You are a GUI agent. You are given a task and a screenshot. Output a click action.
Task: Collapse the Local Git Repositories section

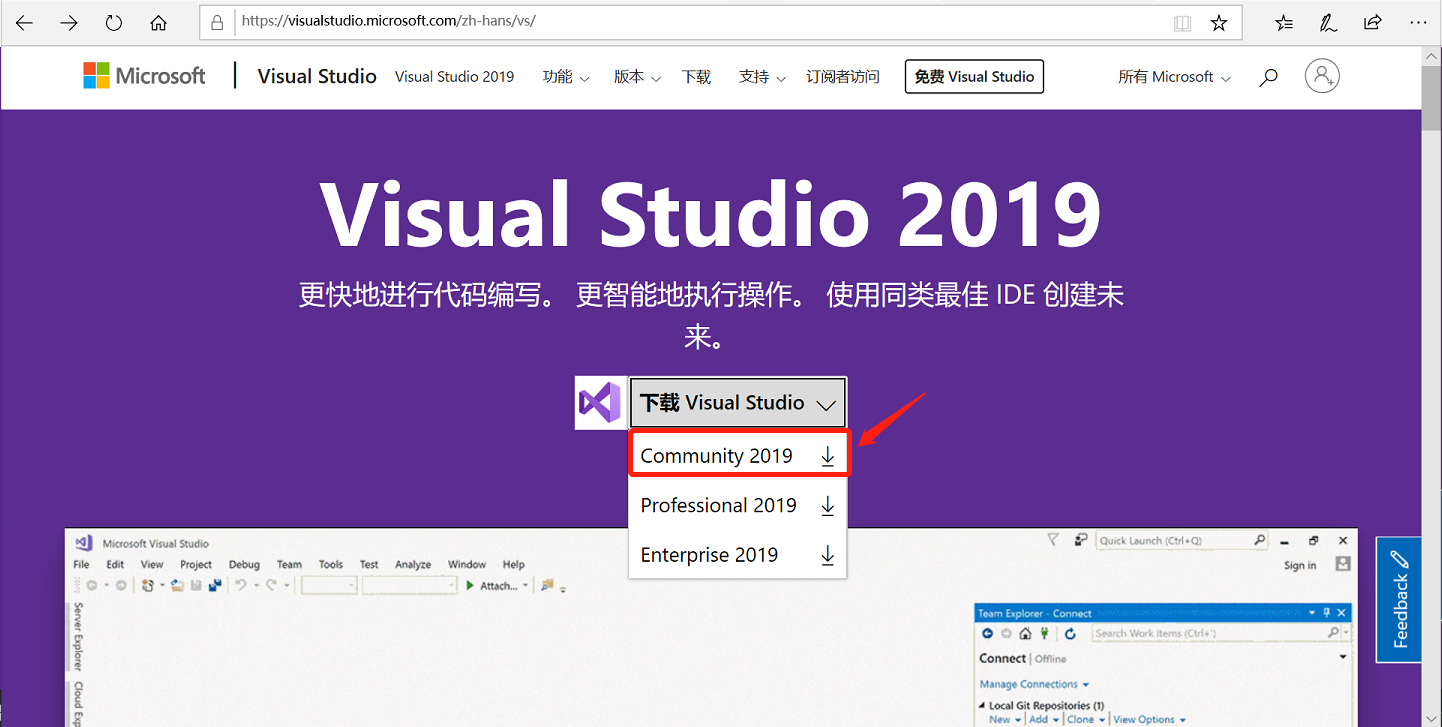click(983, 705)
